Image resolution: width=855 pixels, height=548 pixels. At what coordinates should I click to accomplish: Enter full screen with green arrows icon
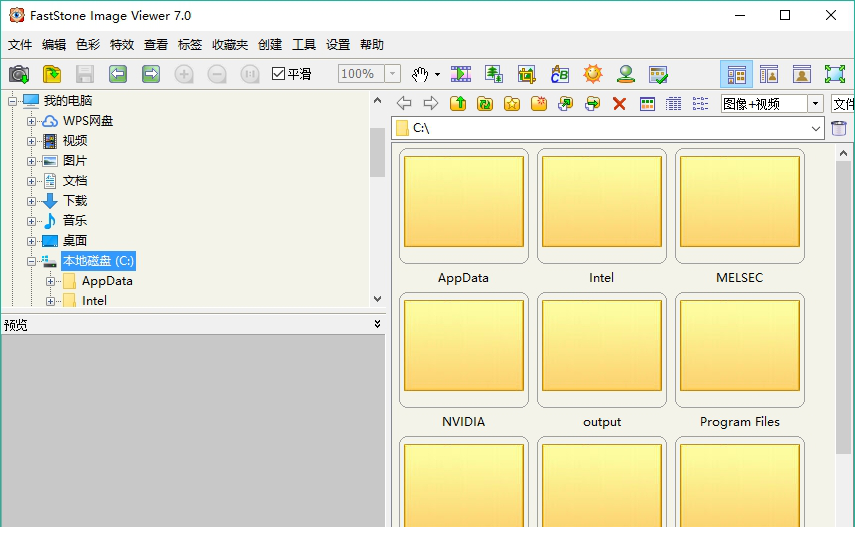click(x=834, y=74)
